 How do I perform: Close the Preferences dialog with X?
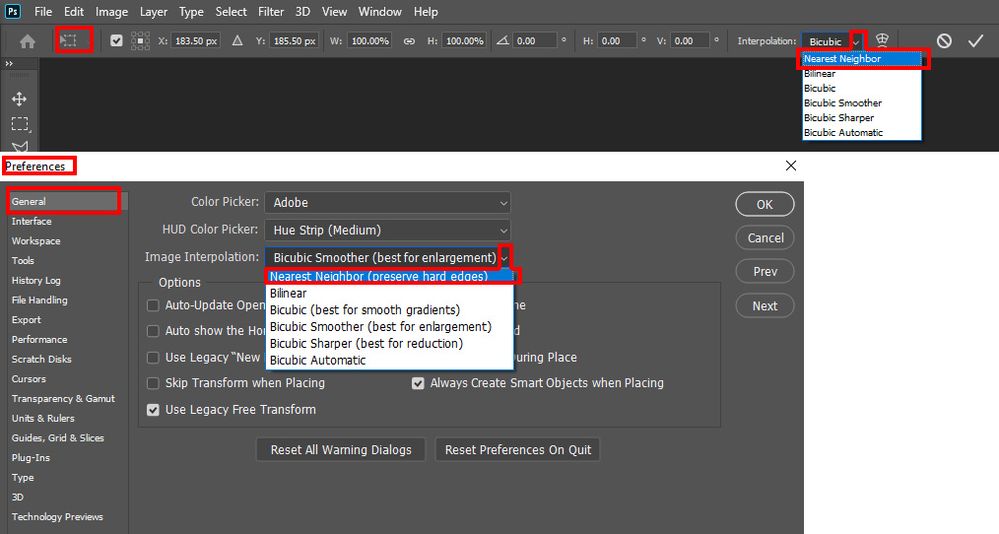(x=791, y=166)
